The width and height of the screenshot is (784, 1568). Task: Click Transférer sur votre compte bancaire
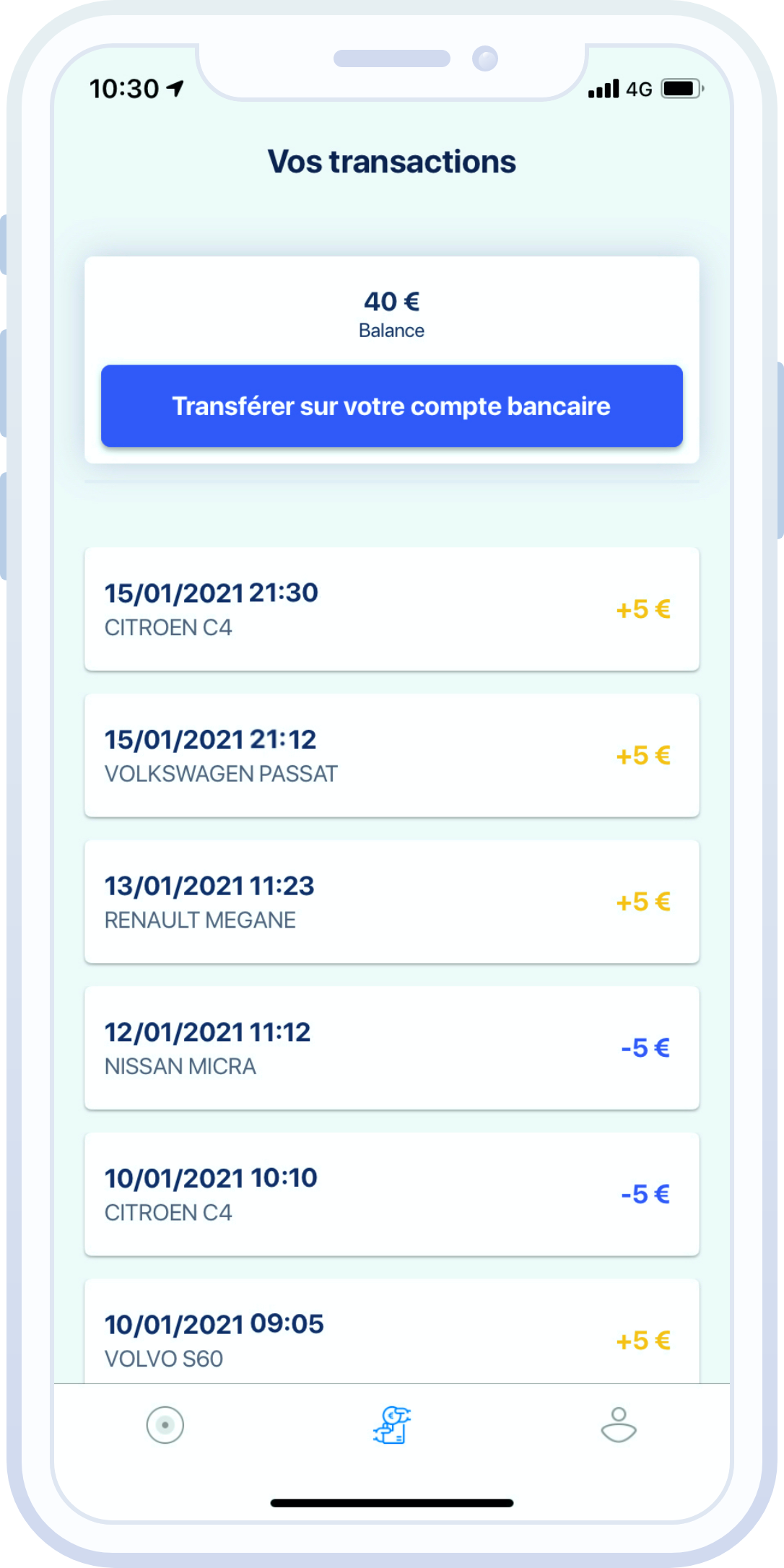pos(392,406)
